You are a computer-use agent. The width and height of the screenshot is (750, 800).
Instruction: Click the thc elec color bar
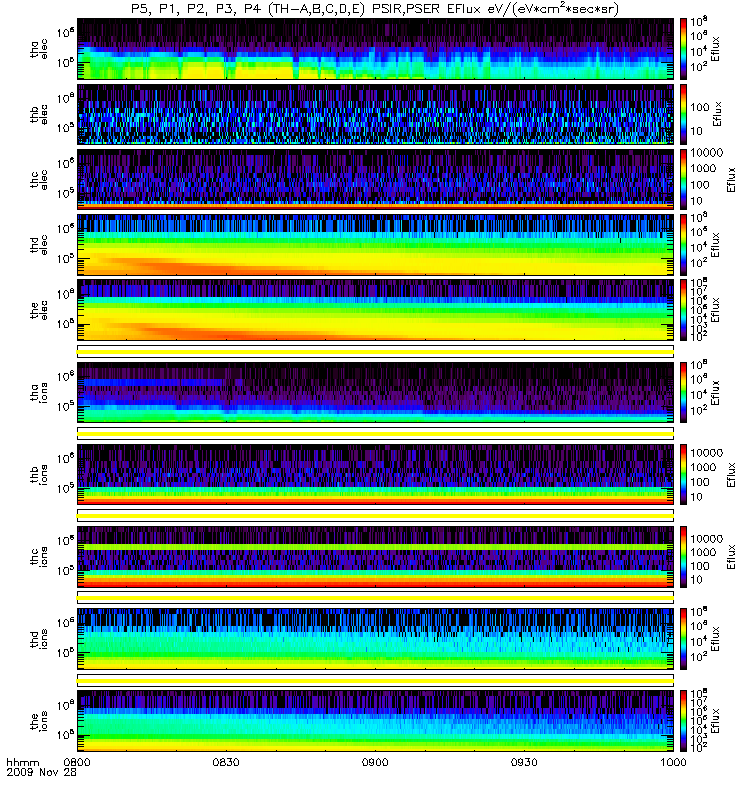[684, 179]
